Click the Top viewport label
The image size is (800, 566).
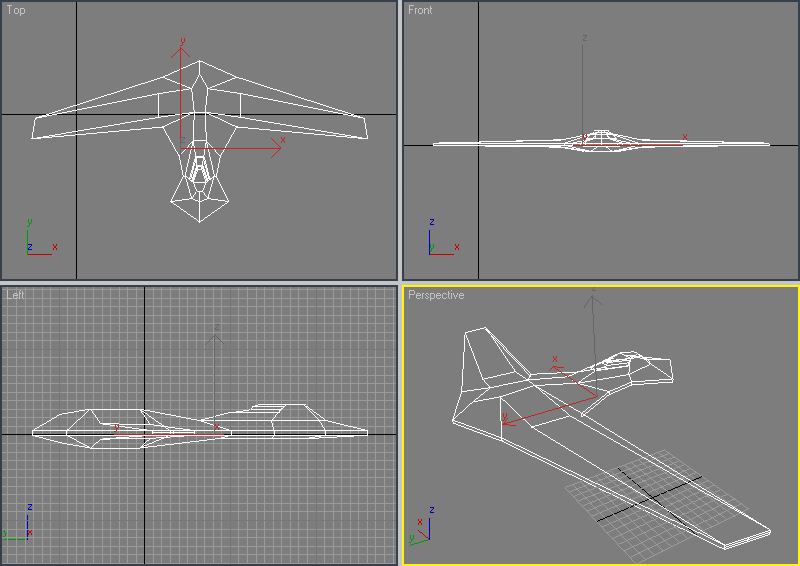16,11
